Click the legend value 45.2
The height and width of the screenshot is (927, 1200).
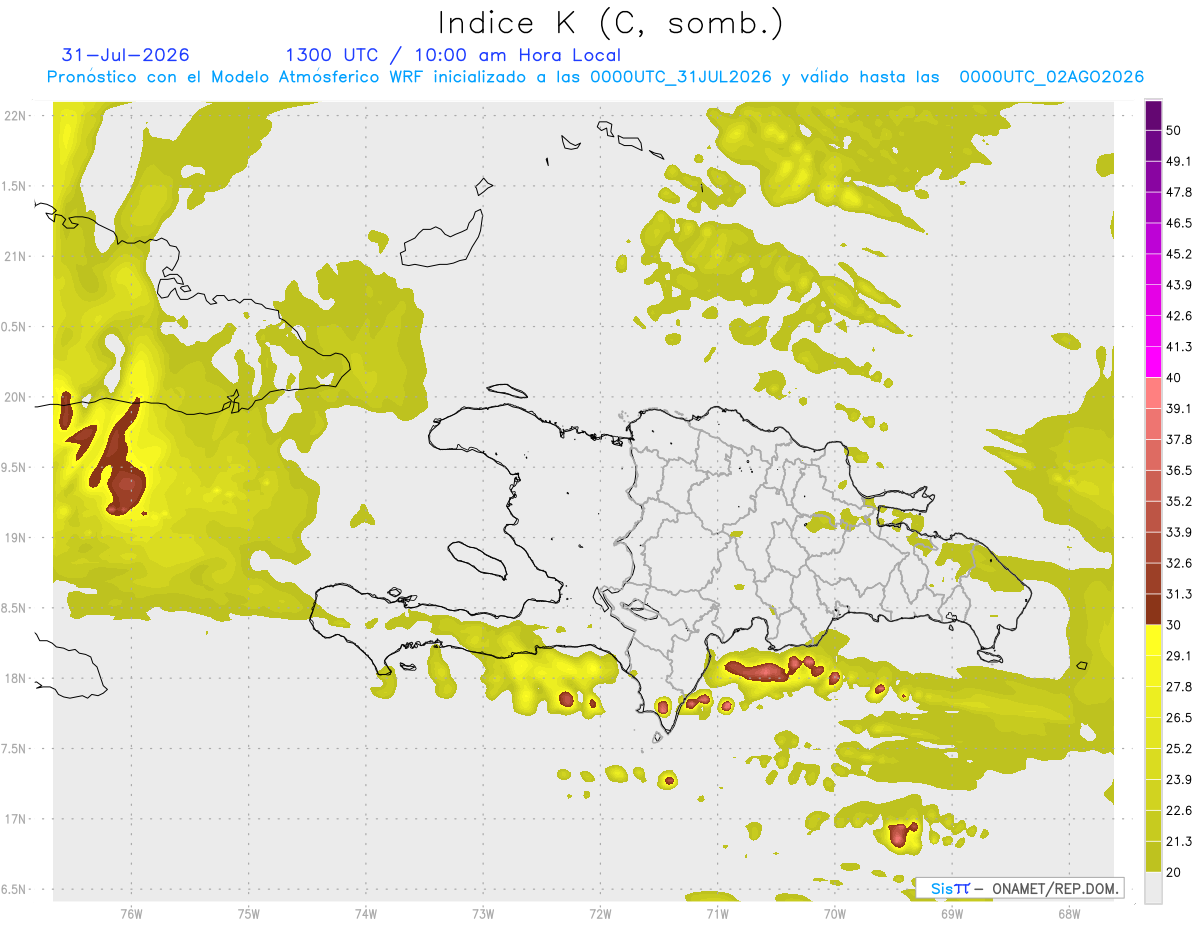pyautogui.click(x=1179, y=254)
